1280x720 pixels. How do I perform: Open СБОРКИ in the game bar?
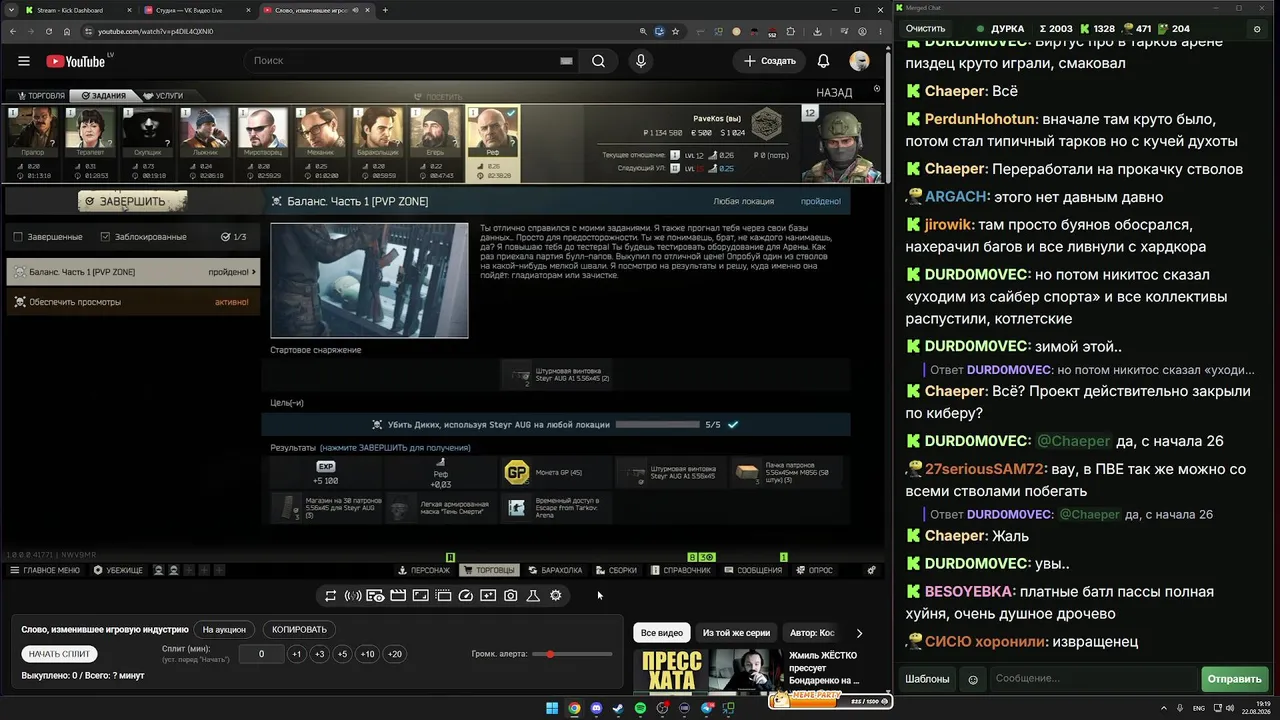click(x=616, y=570)
